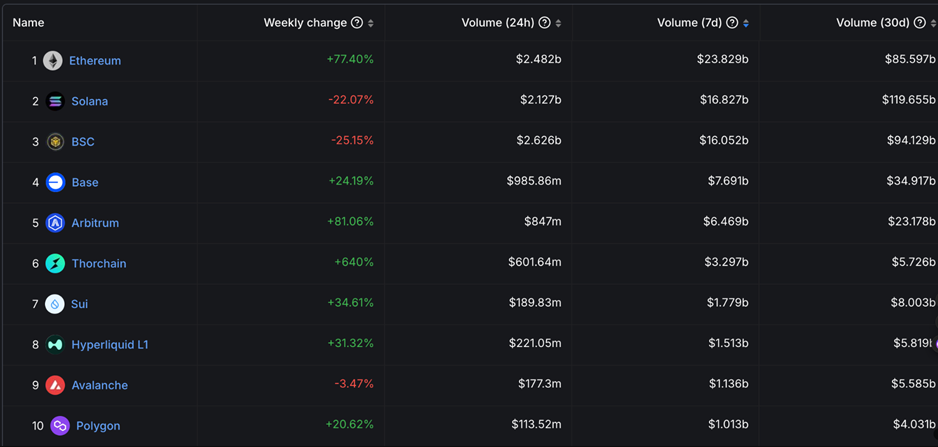Sort table by Volume (7d) arrows
The height and width of the screenshot is (447, 938).
(x=746, y=23)
